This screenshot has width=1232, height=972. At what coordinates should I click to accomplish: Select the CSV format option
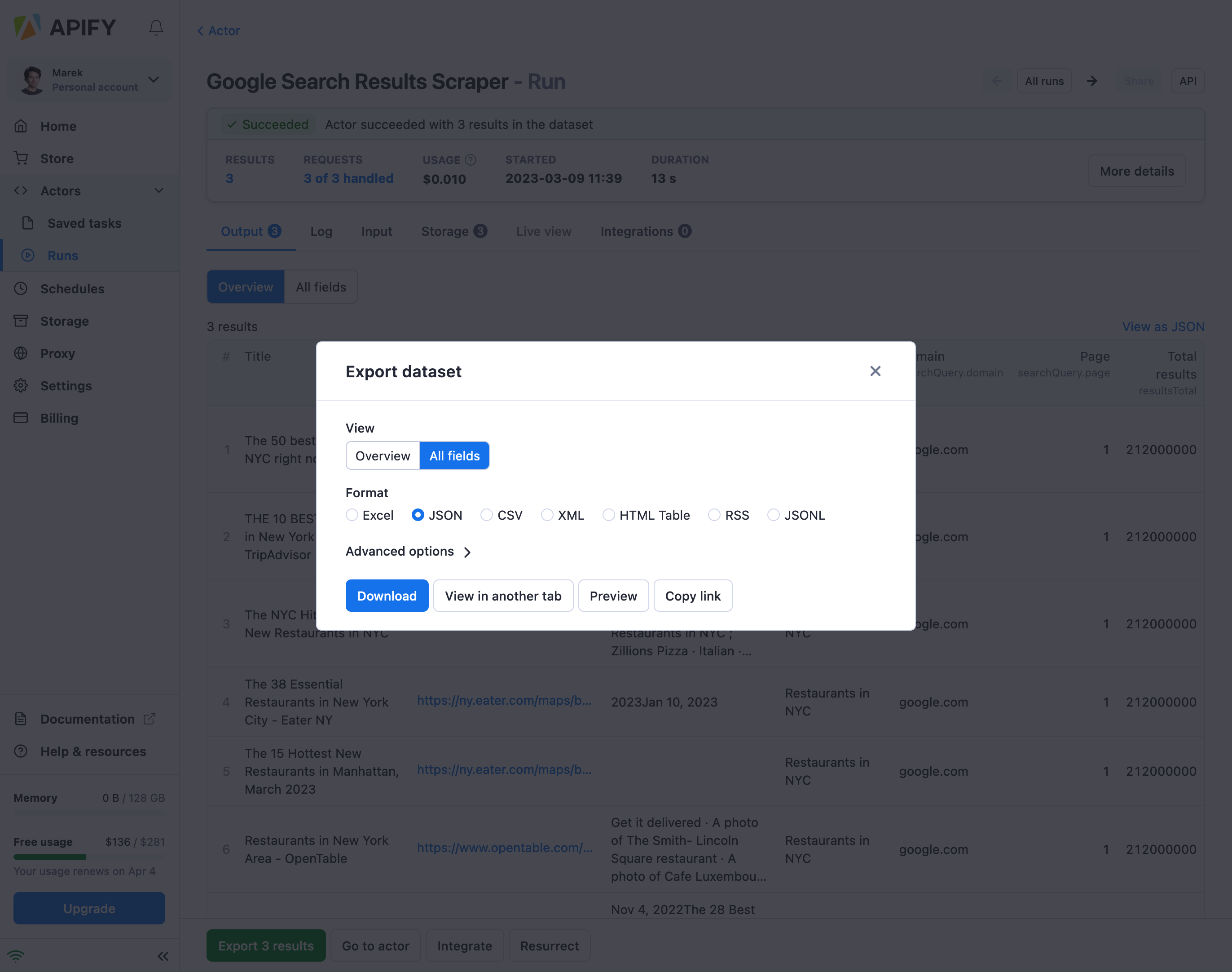[x=486, y=515]
